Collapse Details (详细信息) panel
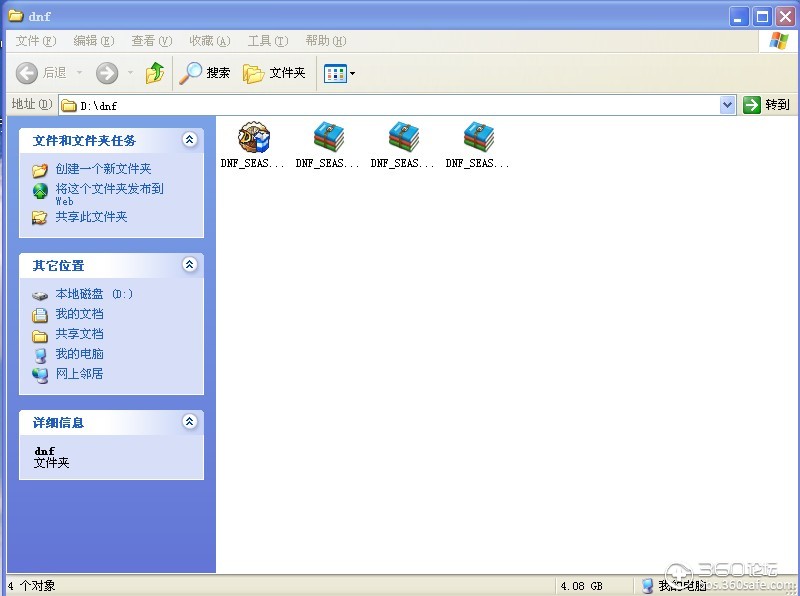This screenshot has height=596, width=800. (190, 421)
